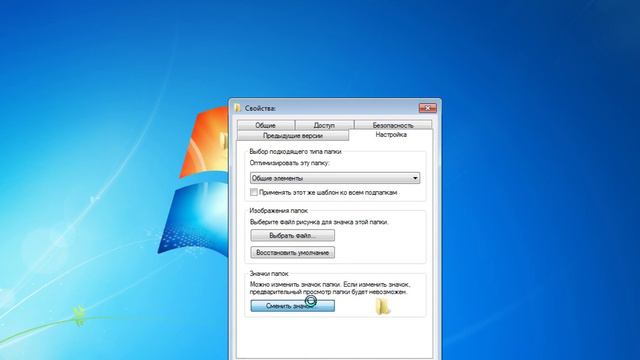Click the folder icon in title bar
The image size is (640, 360).
click(x=238, y=108)
